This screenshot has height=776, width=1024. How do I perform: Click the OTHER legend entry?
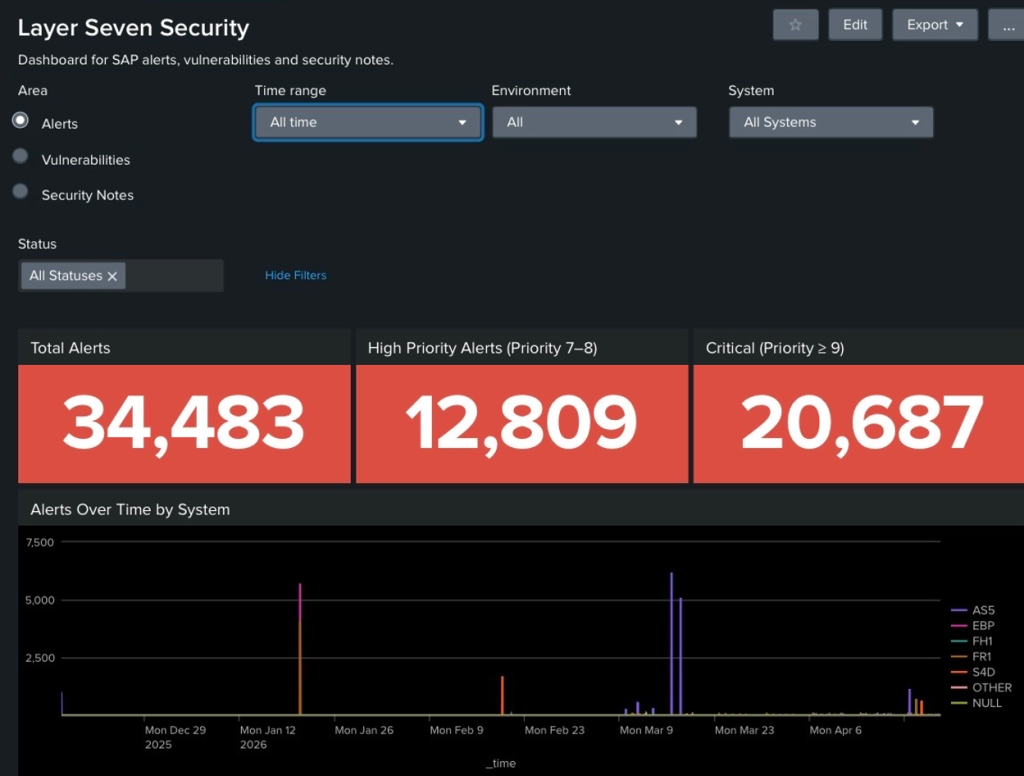[990, 688]
